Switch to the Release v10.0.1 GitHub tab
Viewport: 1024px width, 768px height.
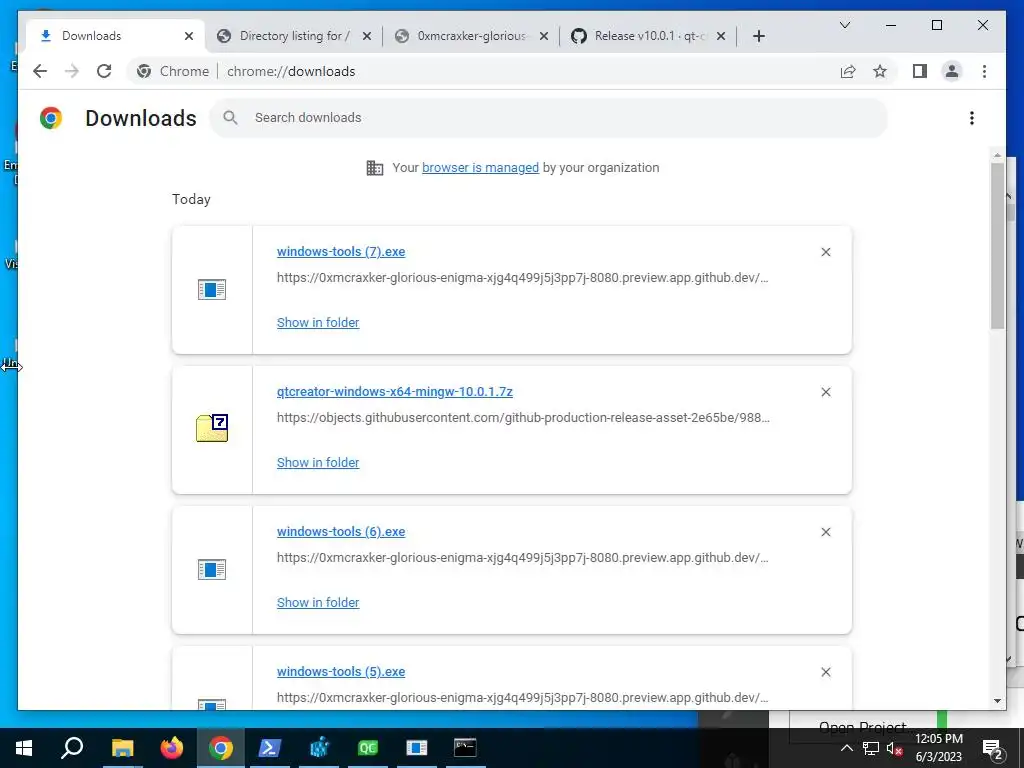[649, 36]
